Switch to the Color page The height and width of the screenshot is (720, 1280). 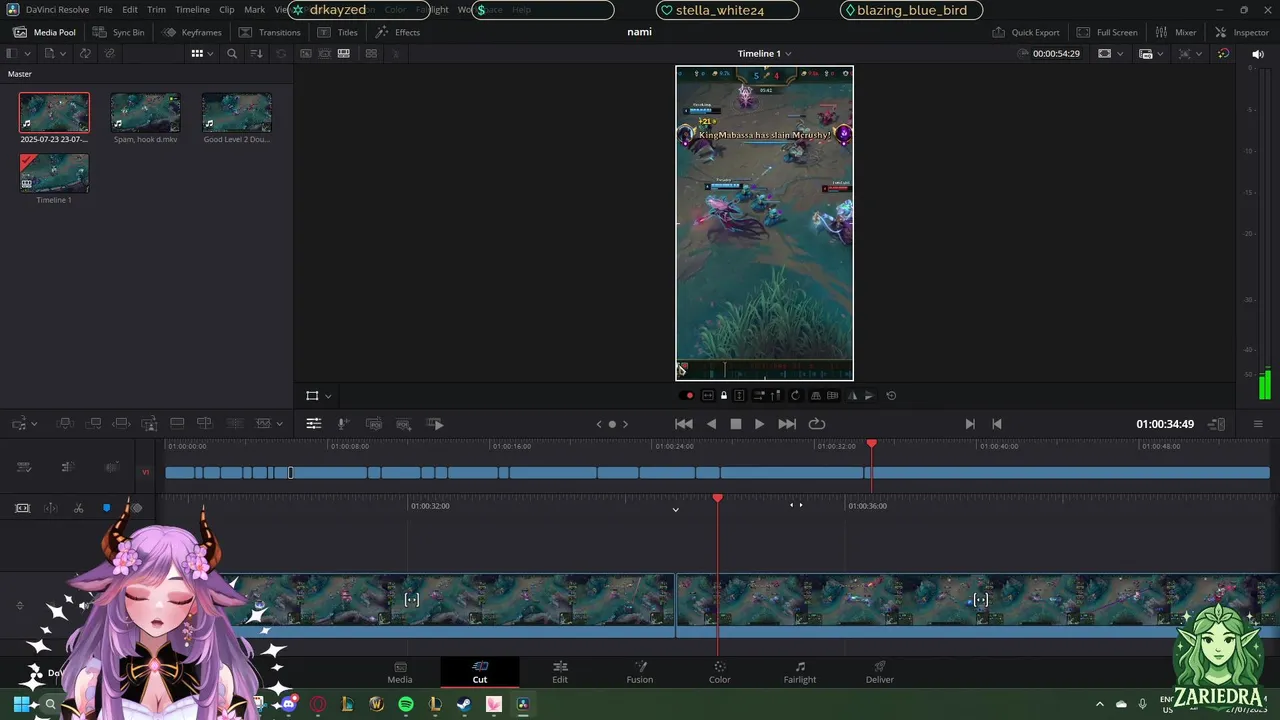(x=720, y=671)
